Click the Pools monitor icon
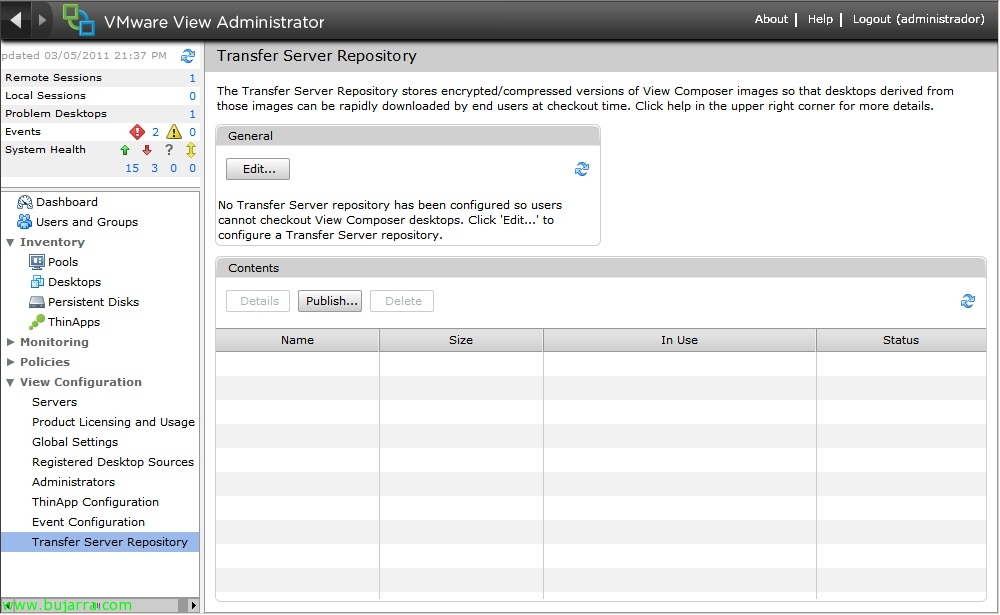Viewport: 1000px width, 615px height. 37,262
